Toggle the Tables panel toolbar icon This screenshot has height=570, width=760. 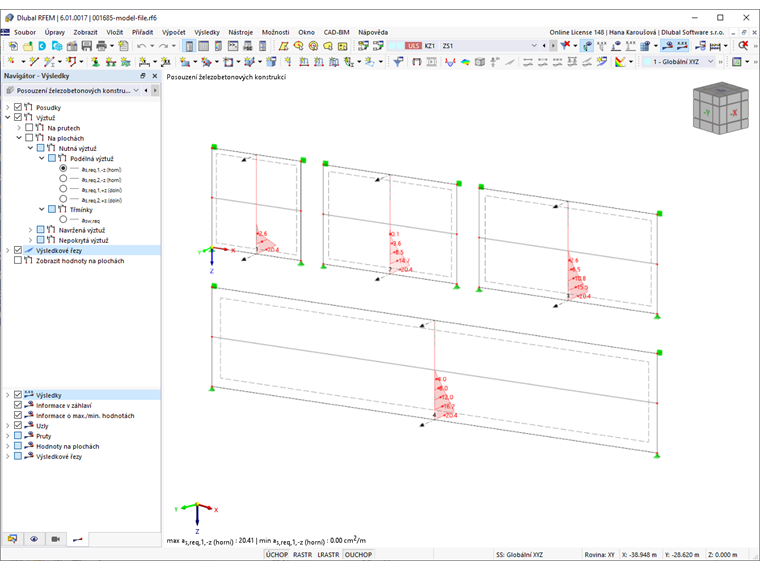[x=204, y=46]
